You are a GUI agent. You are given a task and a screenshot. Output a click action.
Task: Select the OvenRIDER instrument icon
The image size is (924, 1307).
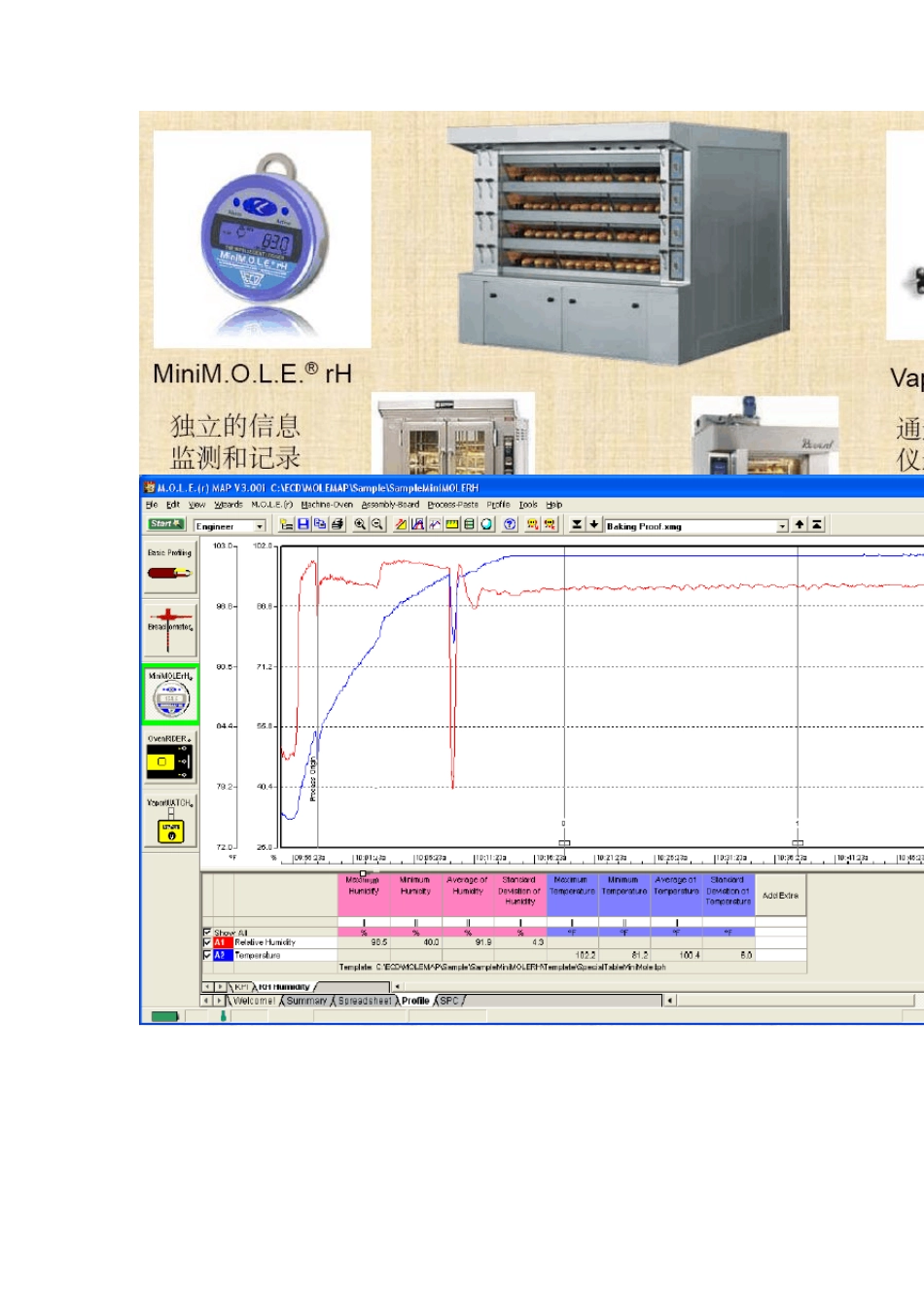pos(170,761)
